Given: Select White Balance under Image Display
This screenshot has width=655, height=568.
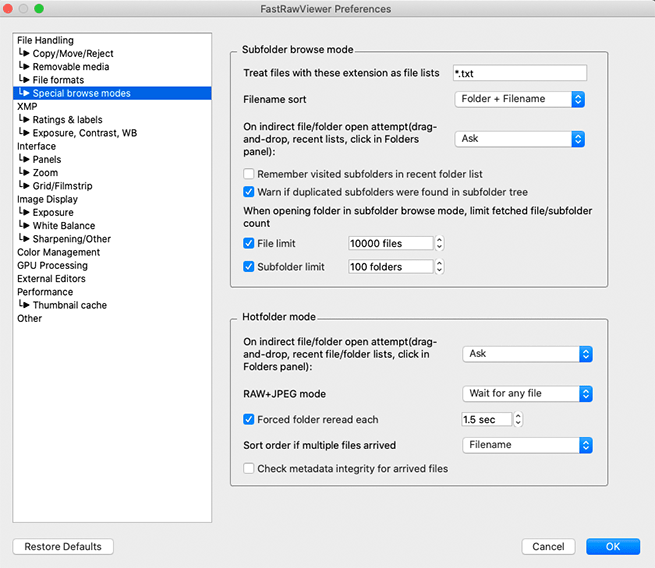Looking at the screenshot, I should 64,226.
